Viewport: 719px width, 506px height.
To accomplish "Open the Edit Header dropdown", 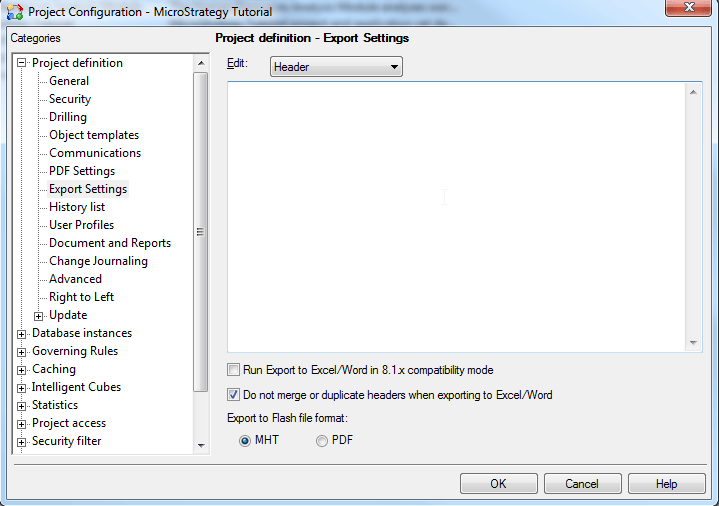I will (x=336, y=67).
